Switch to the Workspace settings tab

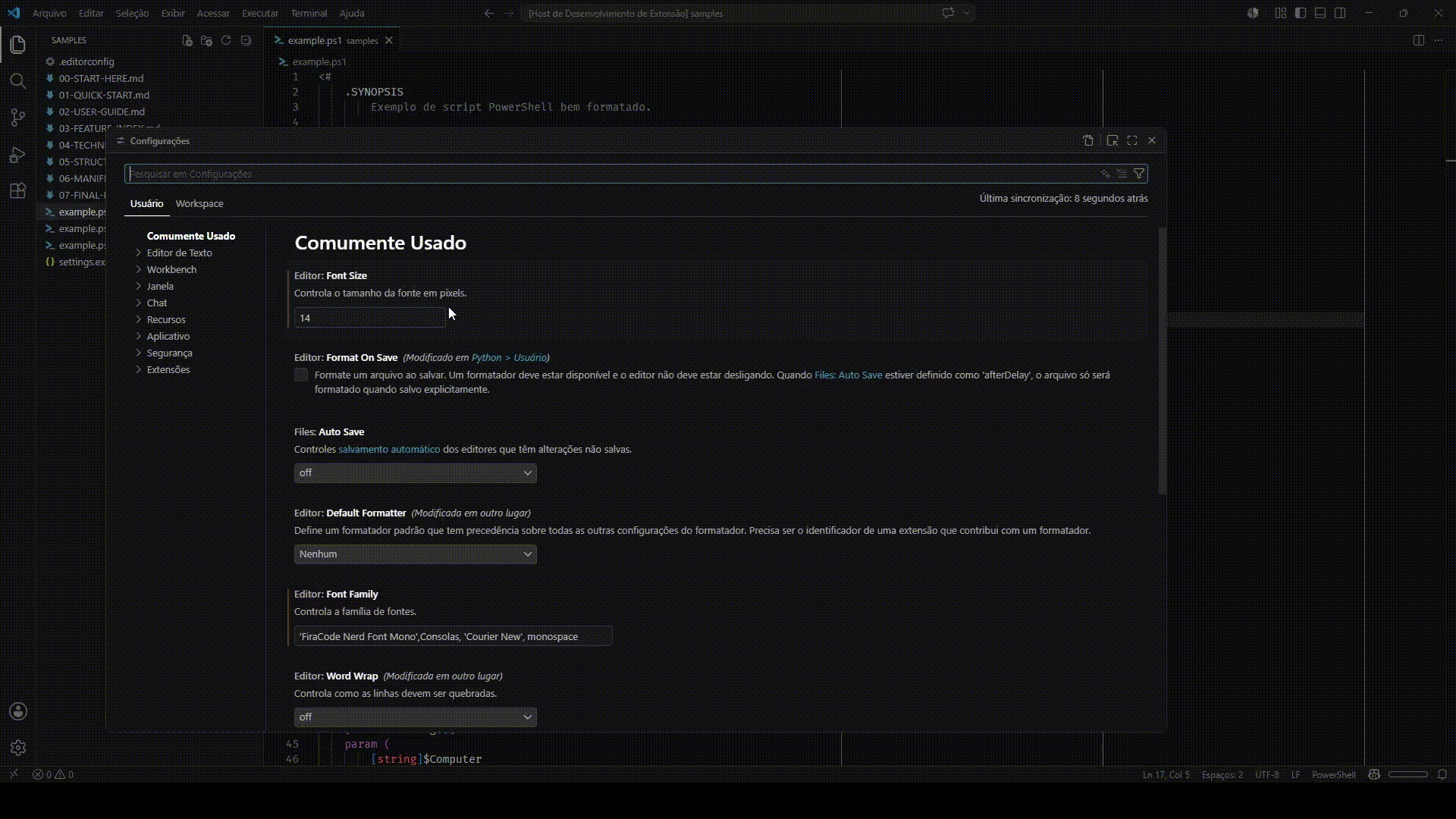199,203
